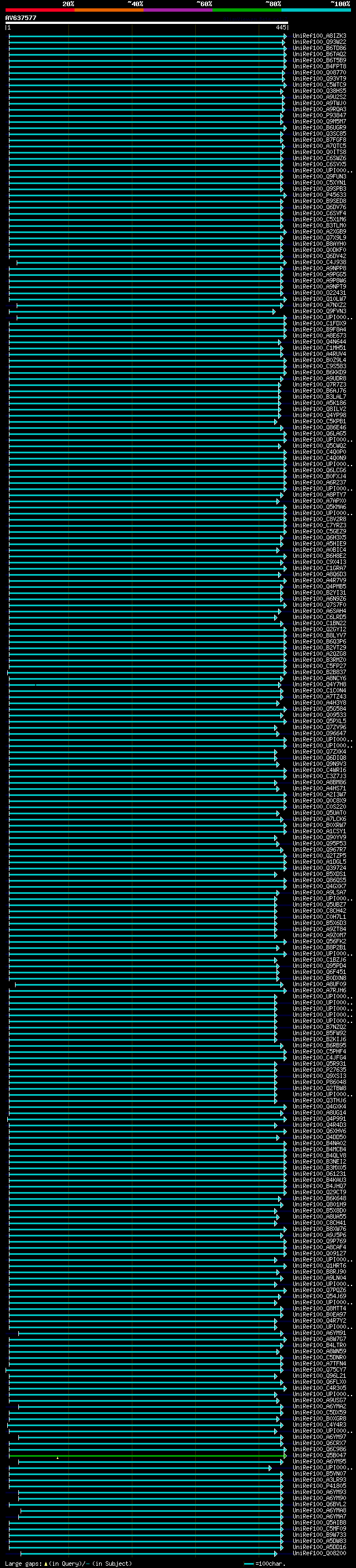Click the red 20% identity legend color
The image size is (356, 1568).
[x=39, y=10]
